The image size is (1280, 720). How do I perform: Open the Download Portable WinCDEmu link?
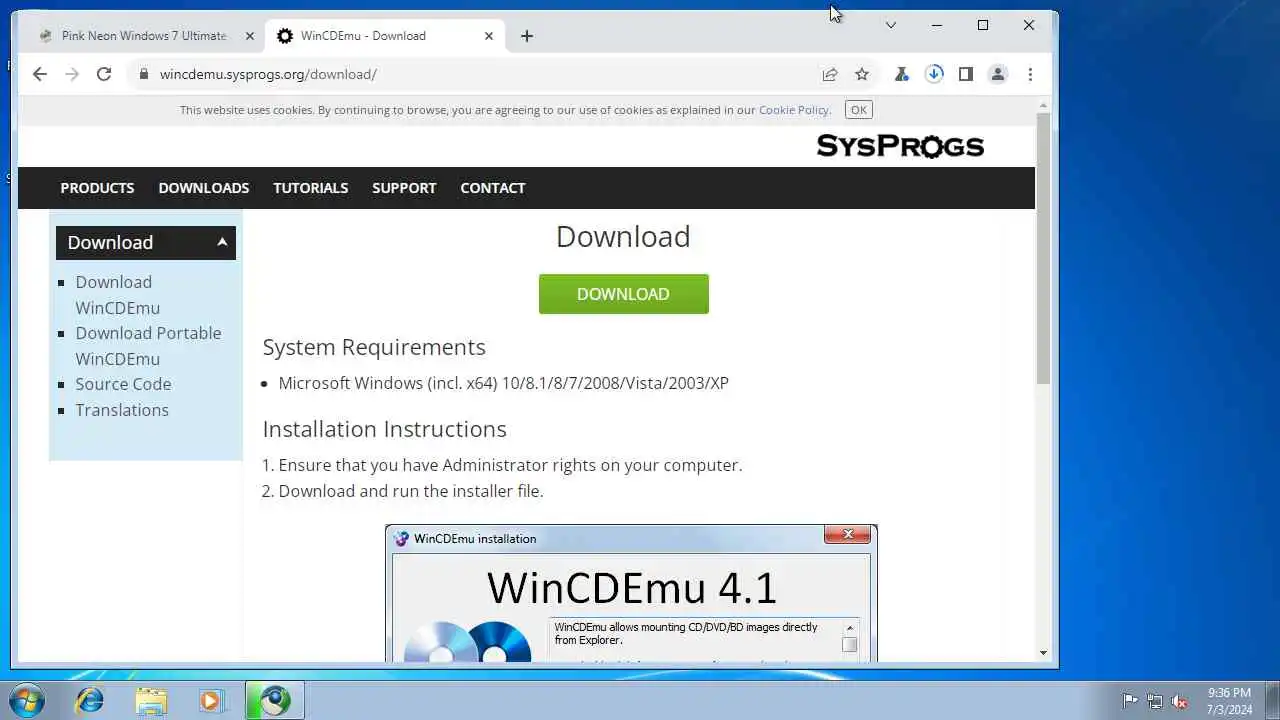148,346
